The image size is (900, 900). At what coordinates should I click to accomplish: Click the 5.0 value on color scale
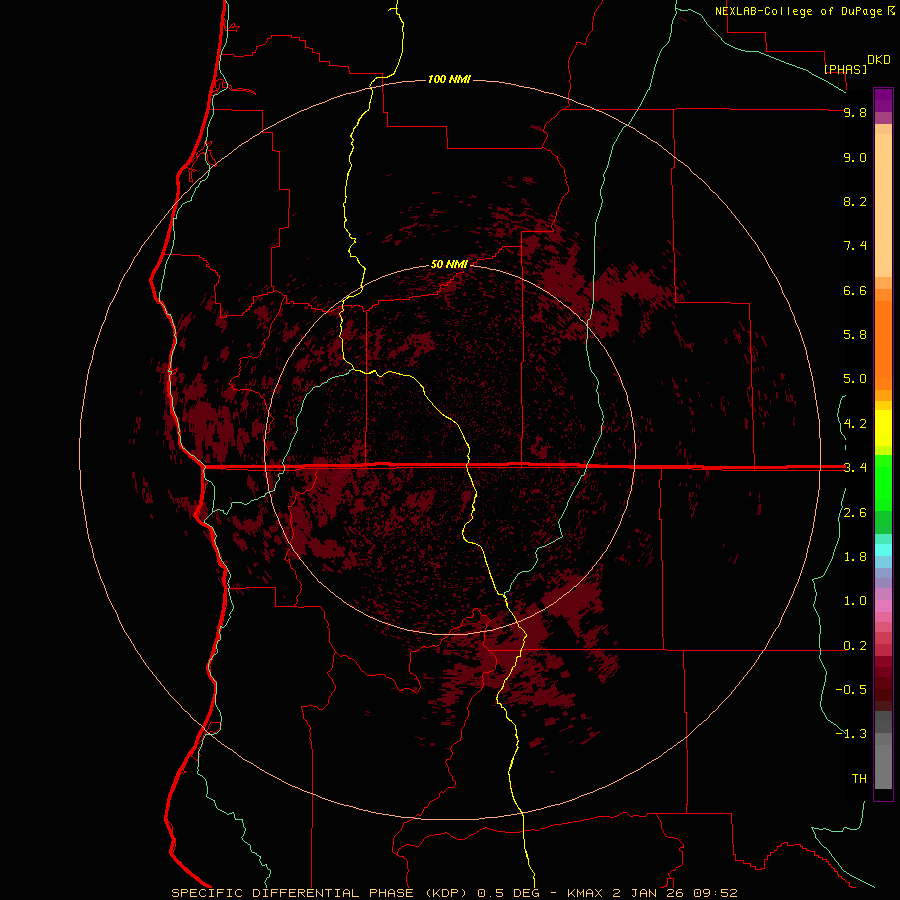click(855, 379)
